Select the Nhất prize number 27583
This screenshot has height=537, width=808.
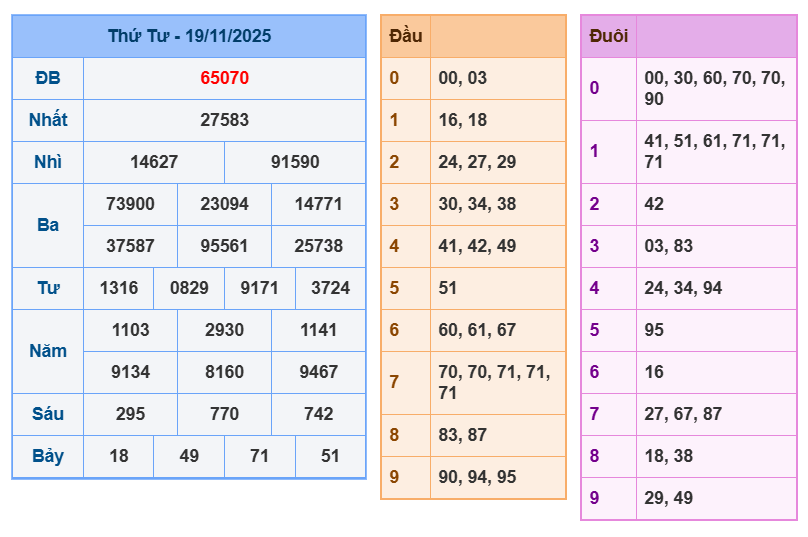coord(225,120)
